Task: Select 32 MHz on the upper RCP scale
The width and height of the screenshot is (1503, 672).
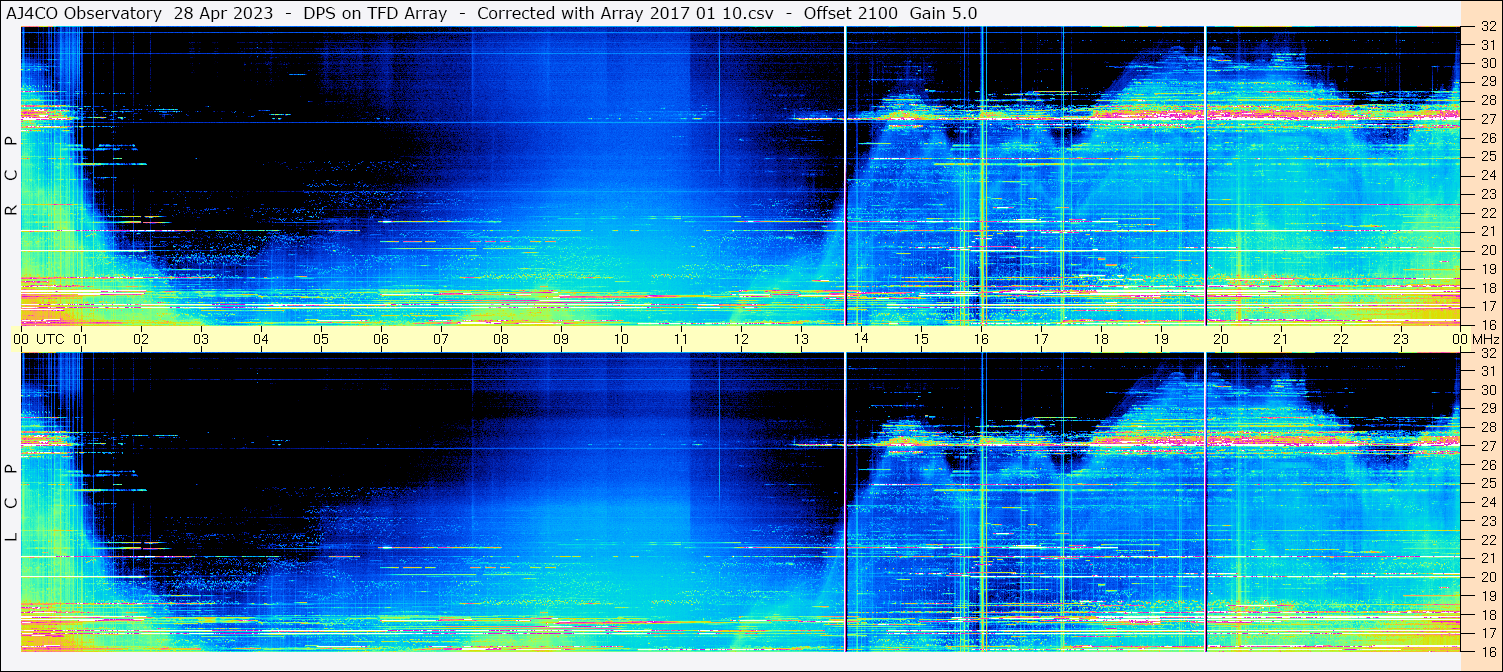Action: [x=1486, y=28]
